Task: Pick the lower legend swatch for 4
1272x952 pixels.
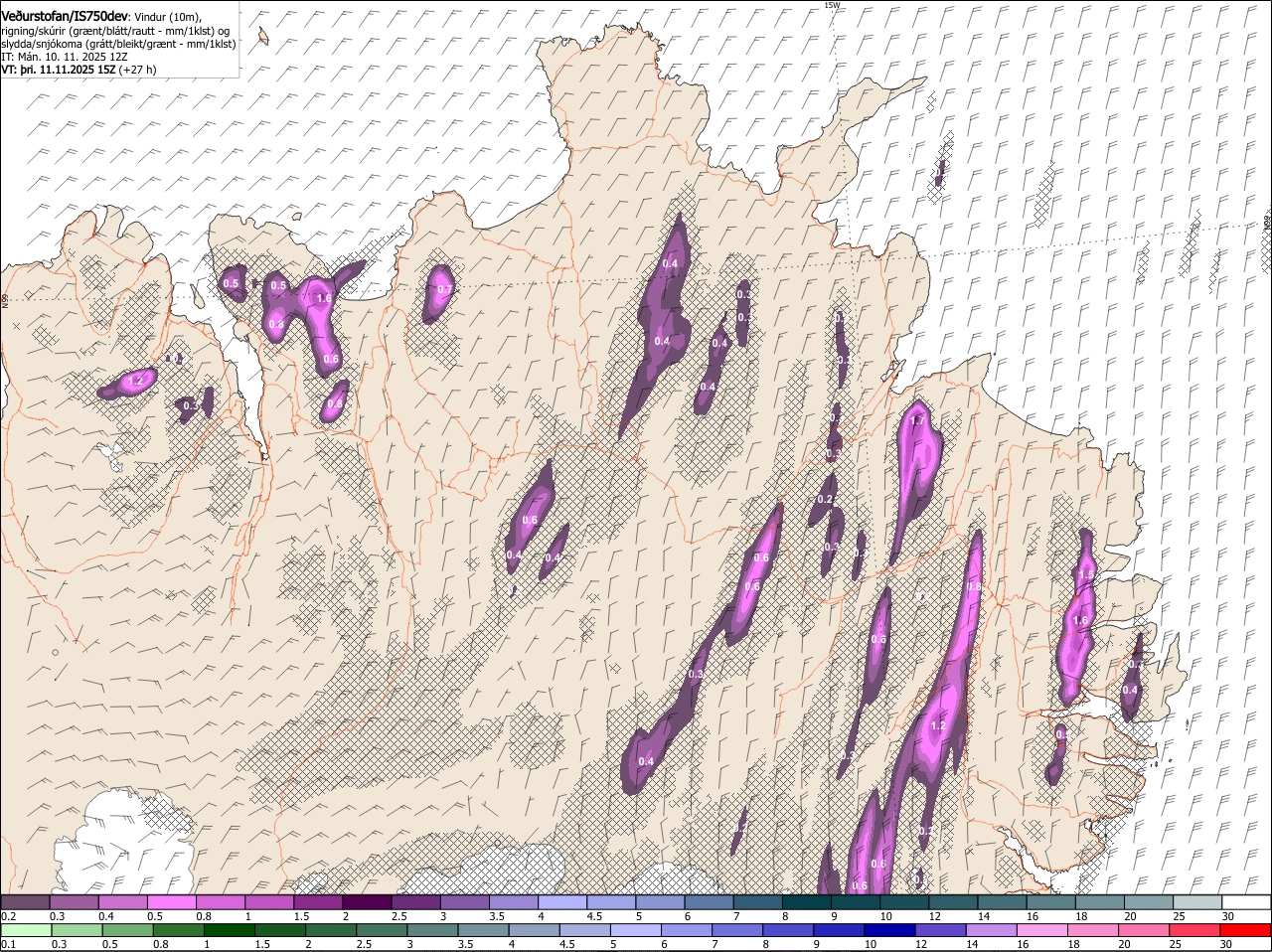Action: coord(535,930)
